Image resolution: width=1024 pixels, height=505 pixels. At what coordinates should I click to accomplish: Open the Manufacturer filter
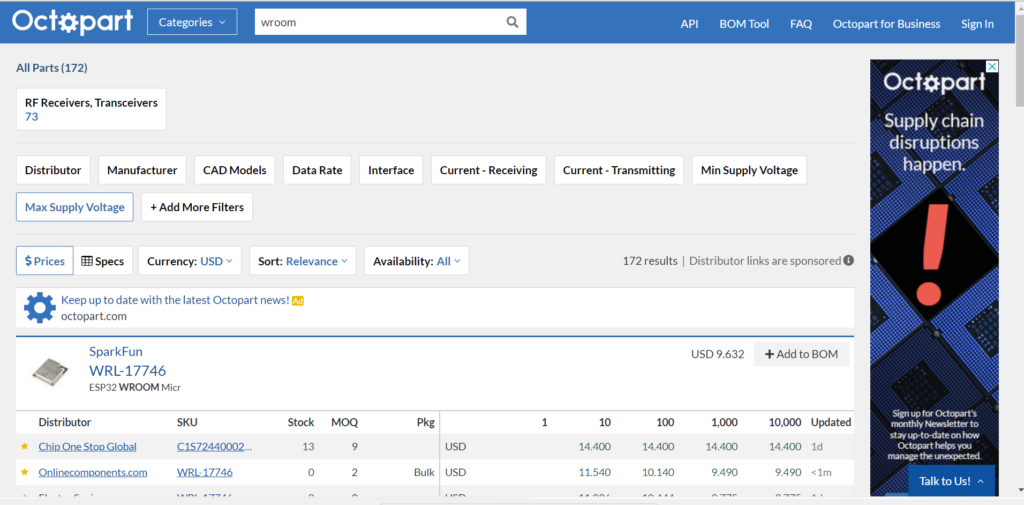[x=142, y=170]
